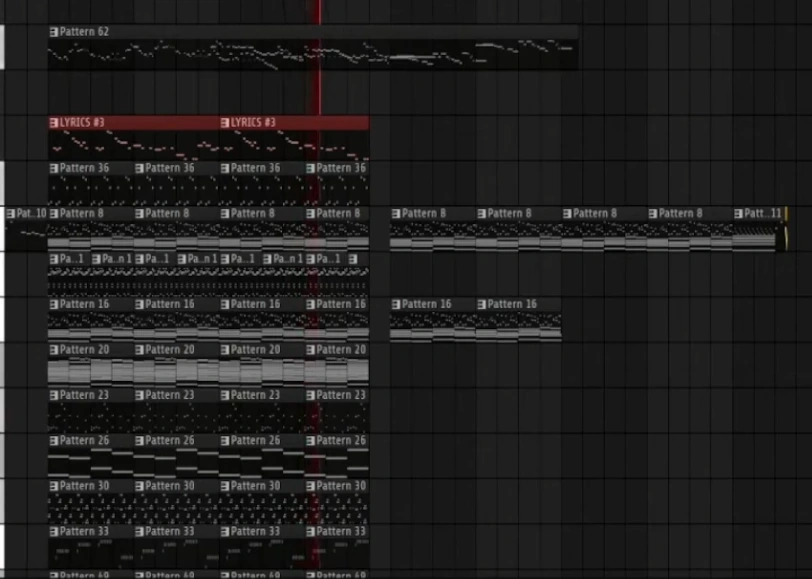Open the Patt..11 clip menu icon
Image resolution: width=812 pixels, height=579 pixels.
(x=738, y=213)
